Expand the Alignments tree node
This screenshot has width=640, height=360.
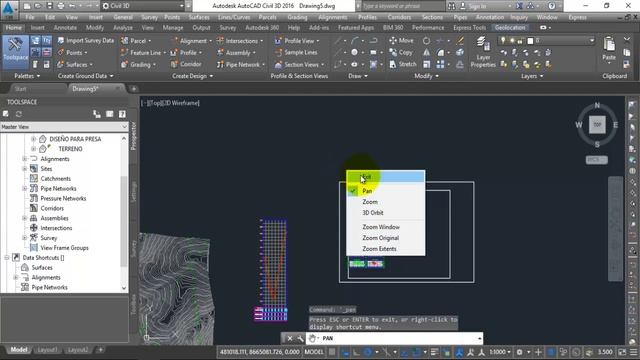pos(24,159)
